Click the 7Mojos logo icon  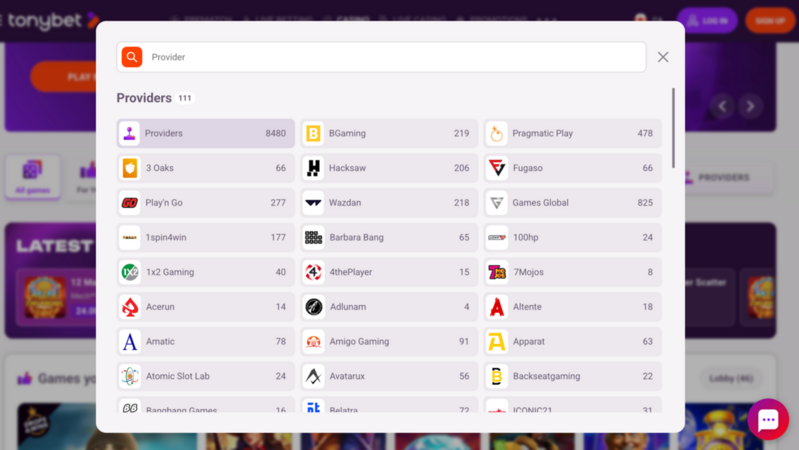(497, 272)
